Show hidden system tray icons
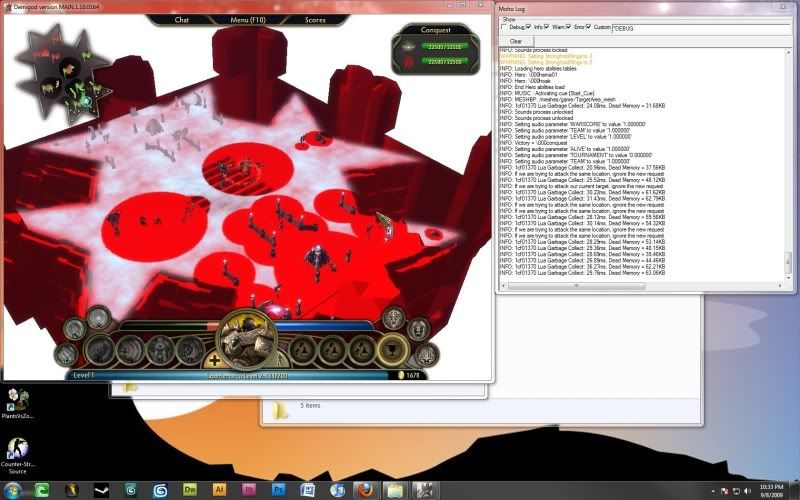This screenshot has height=500, width=800. point(713,491)
